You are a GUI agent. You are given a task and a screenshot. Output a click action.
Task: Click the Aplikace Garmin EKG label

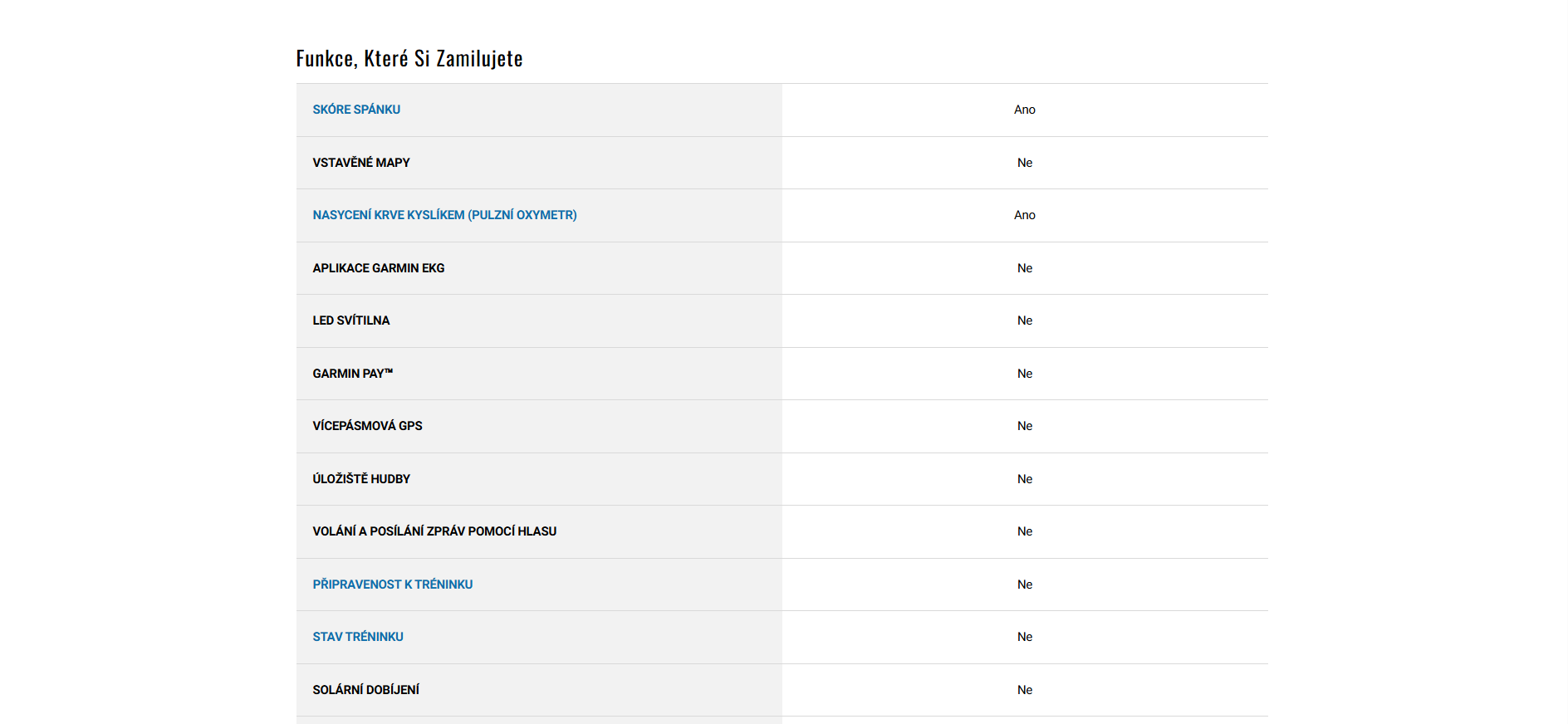[379, 268]
